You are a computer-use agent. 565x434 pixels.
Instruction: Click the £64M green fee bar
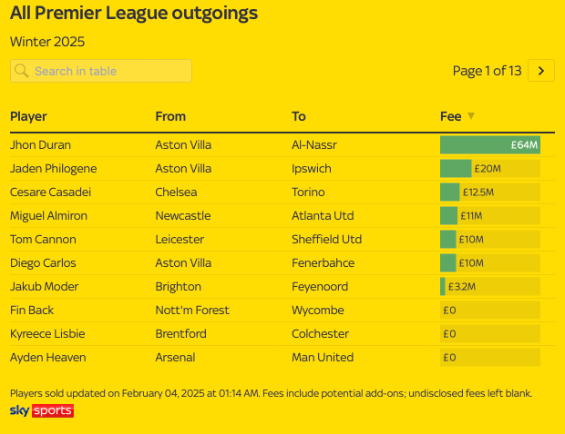(490, 145)
